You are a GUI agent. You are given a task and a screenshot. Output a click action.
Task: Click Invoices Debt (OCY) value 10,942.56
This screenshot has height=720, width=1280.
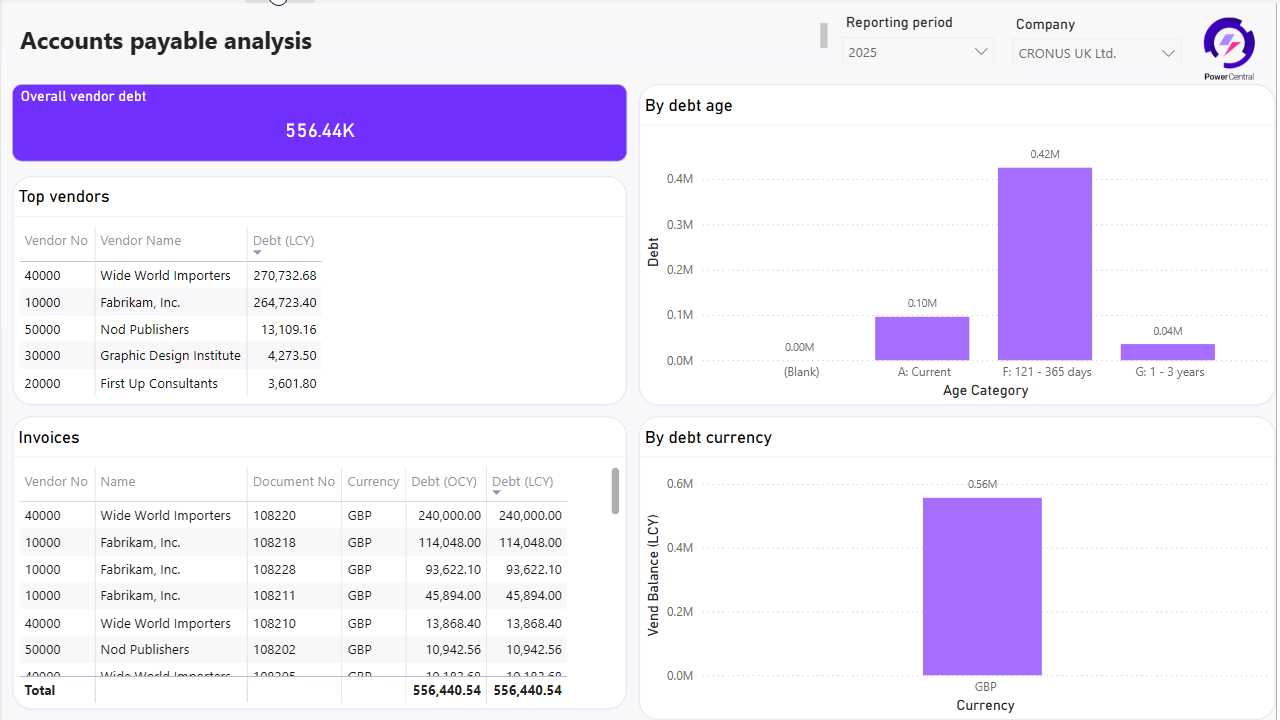point(454,649)
